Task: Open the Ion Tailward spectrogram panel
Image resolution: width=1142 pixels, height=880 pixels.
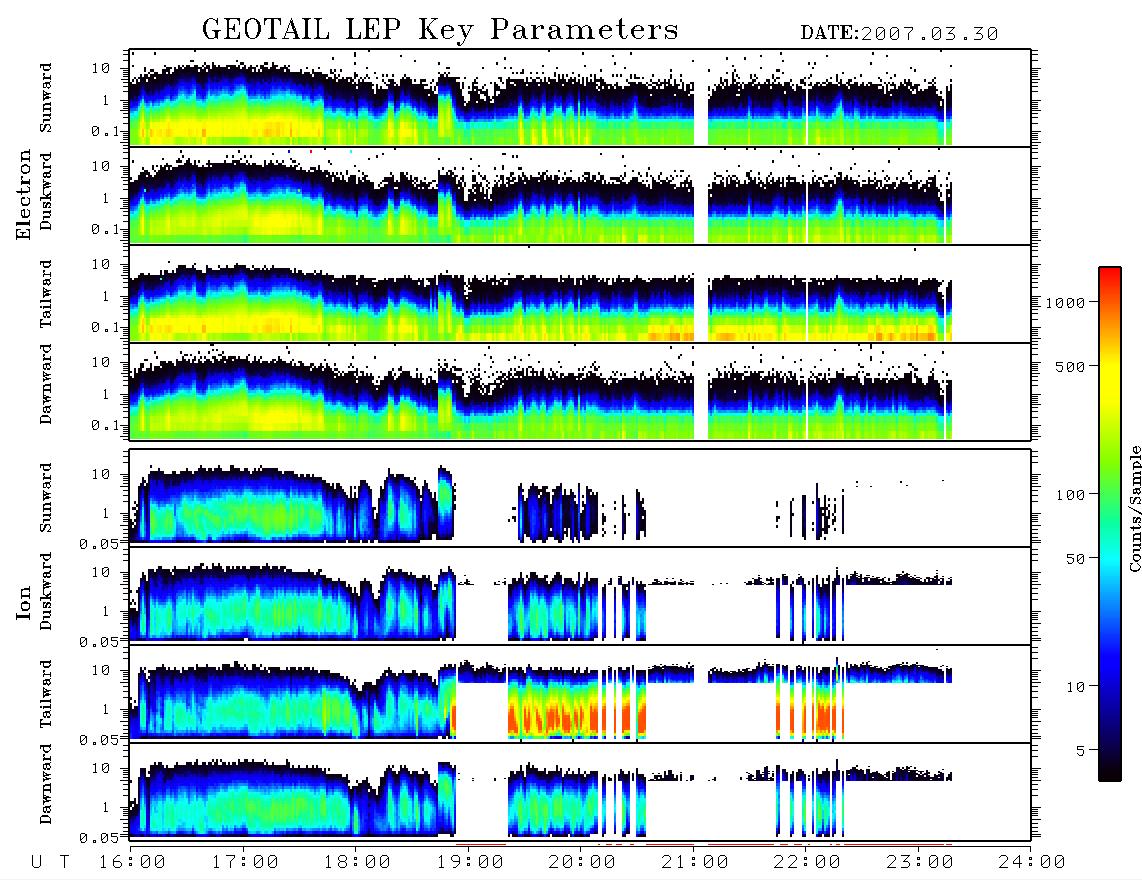Action: click(580, 694)
